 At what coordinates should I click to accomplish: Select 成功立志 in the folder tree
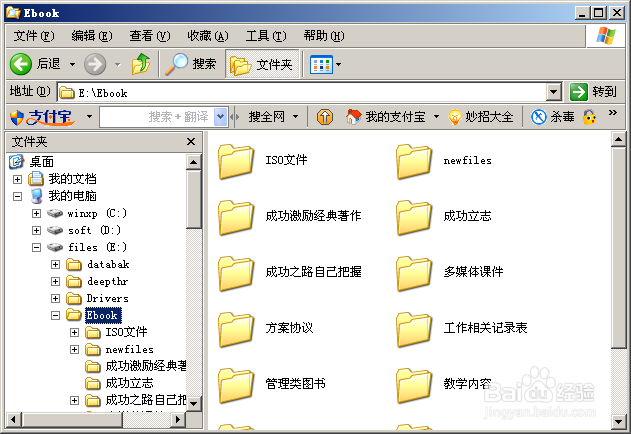point(129,383)
